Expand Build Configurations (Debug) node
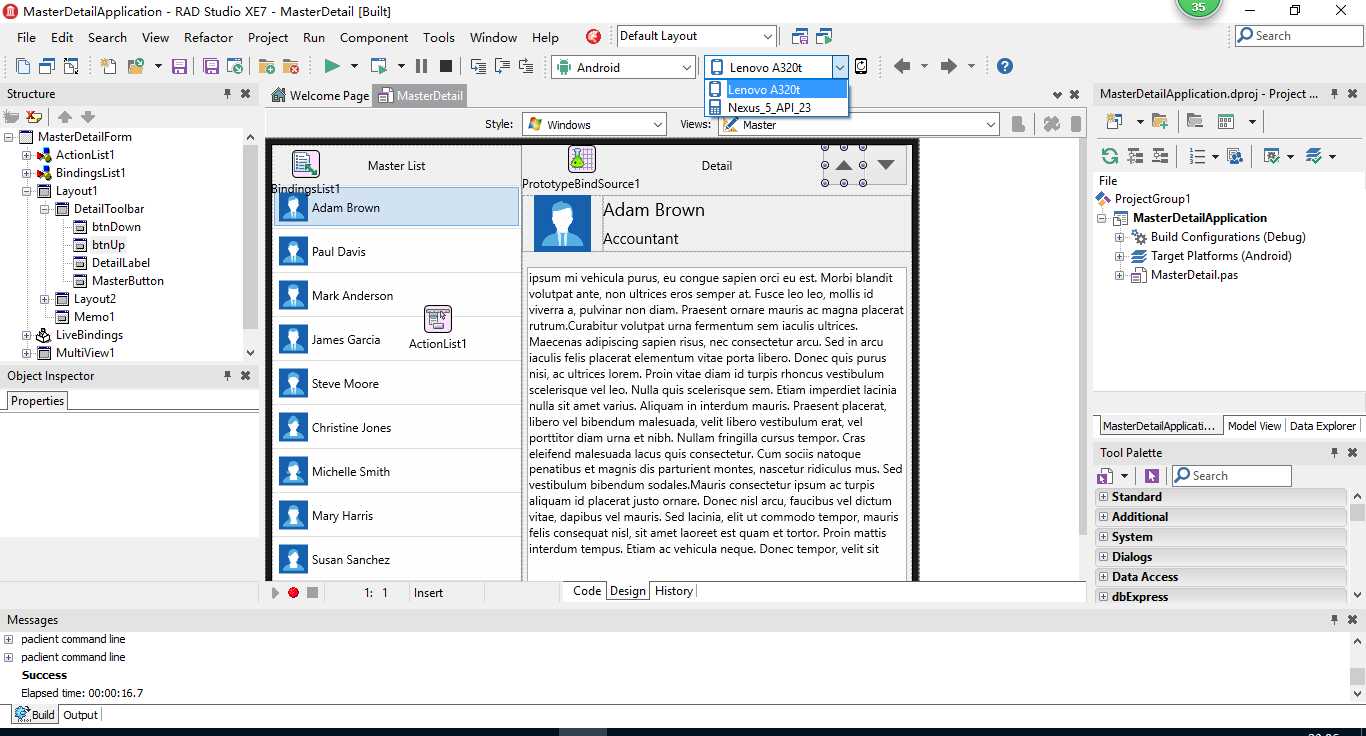Image resolution: width=1366 pixels, height=736 pixels. pyautogui.click(x=1120, y=237)
